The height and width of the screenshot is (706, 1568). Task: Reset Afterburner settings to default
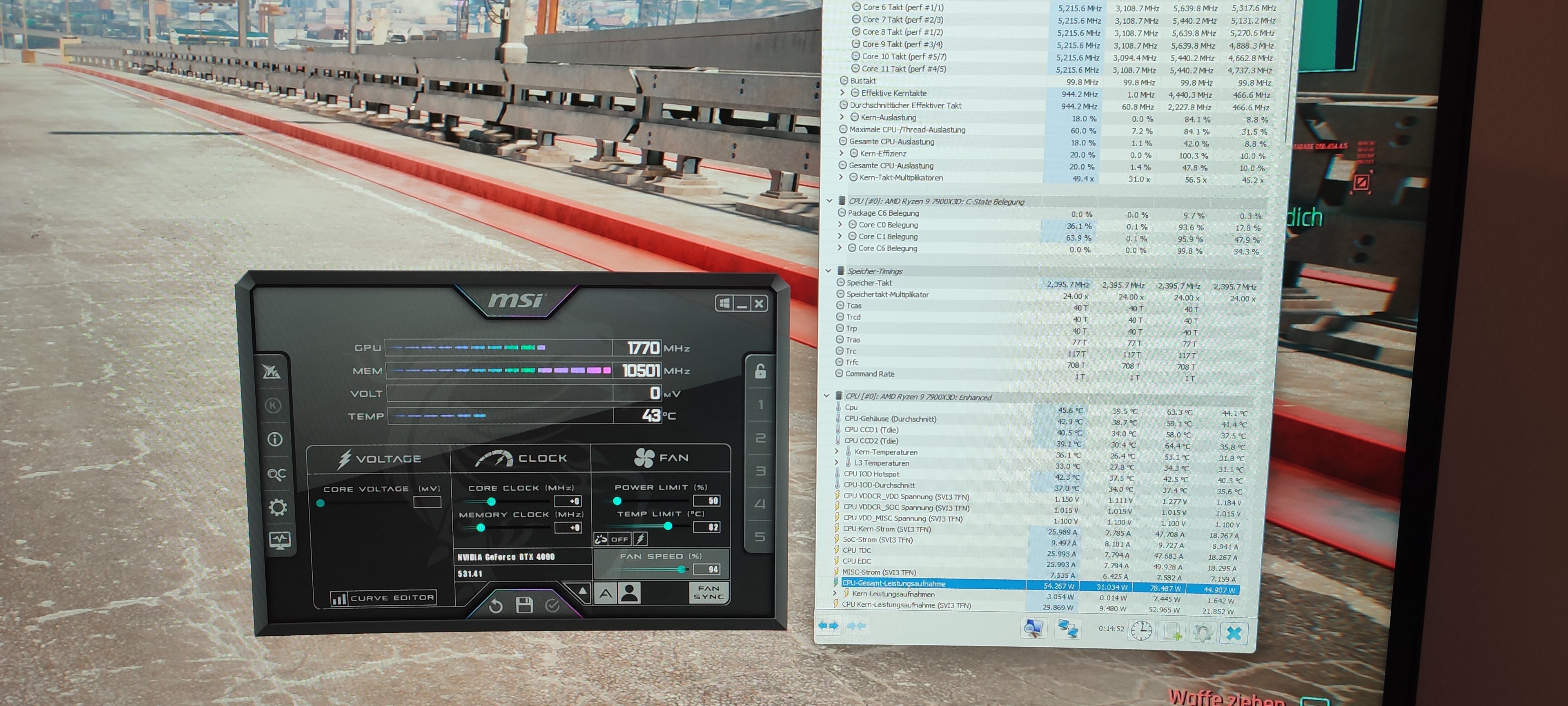(x=495, y=605)
